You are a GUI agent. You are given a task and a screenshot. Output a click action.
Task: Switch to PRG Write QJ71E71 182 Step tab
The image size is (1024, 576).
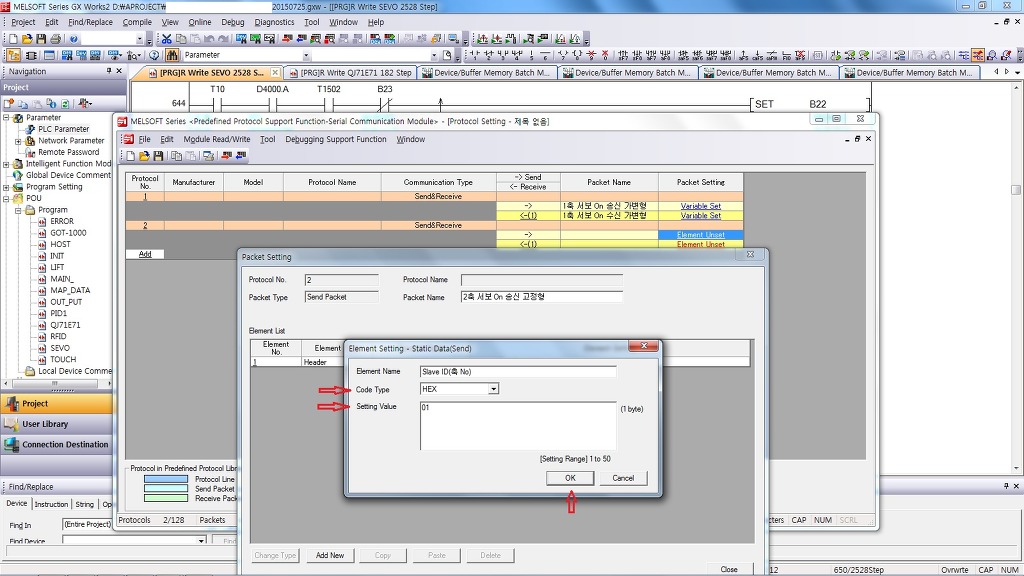pos(355,73)
